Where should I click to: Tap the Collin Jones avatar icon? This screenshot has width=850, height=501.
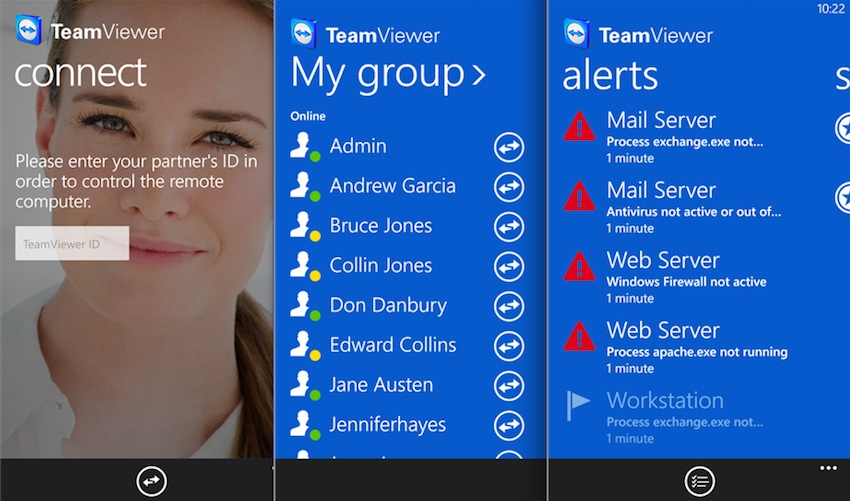(x=305, y=266)
